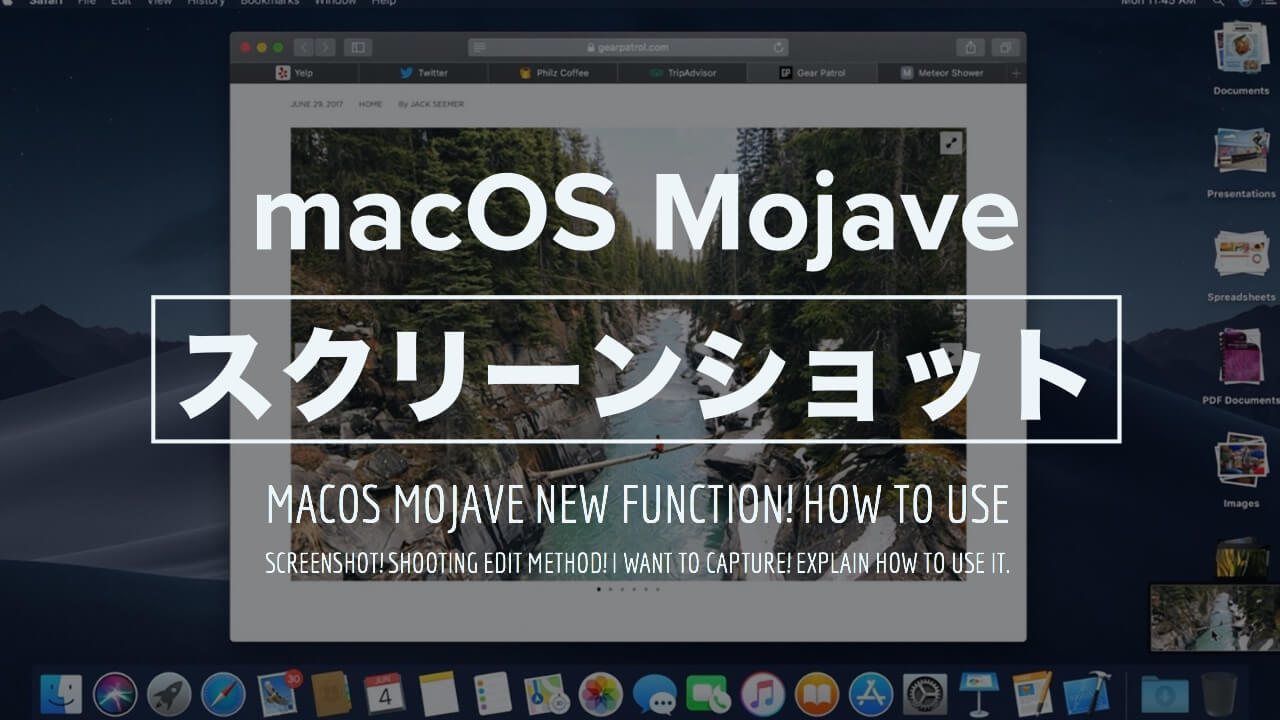Open the Photos app in Dock
Screen dimensions: 1280x720
[x=601, y=693]
